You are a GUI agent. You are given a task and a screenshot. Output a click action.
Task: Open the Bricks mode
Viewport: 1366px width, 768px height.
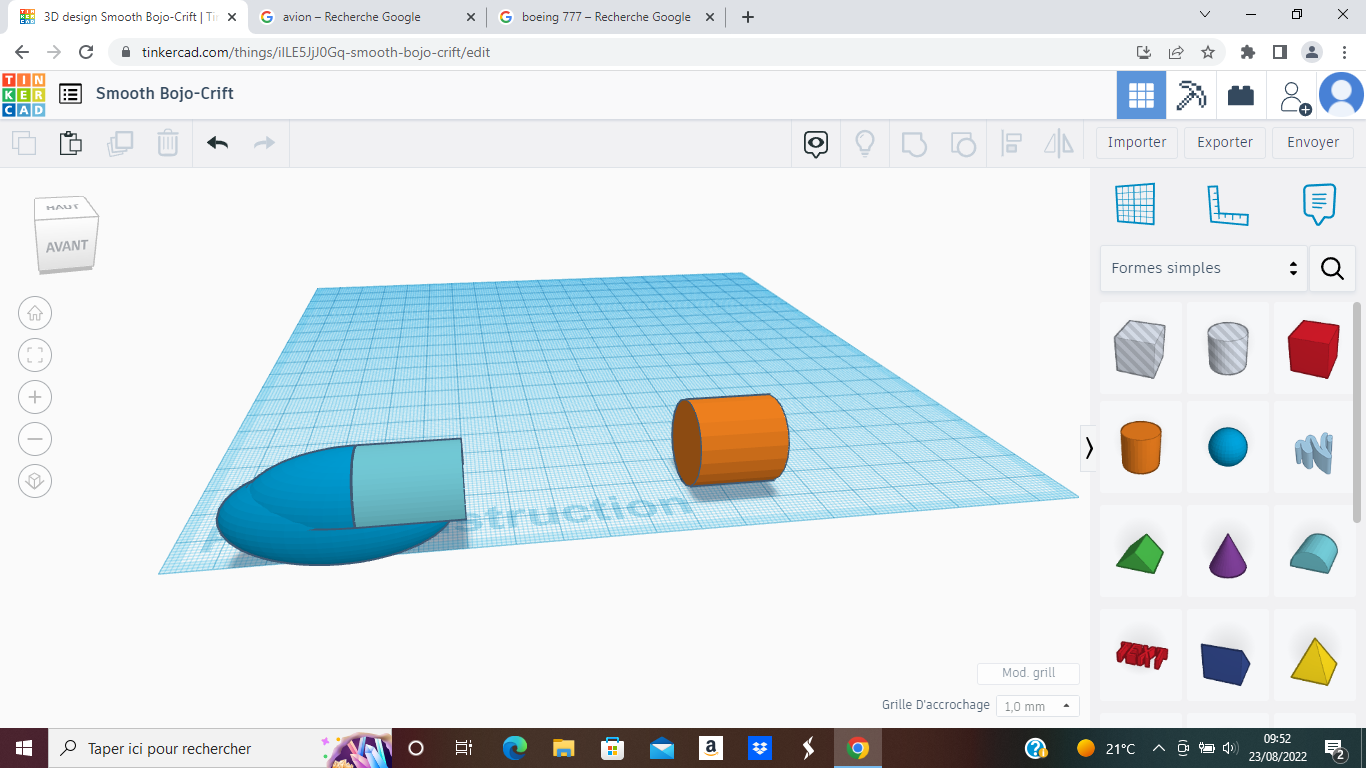(x=1241, y=95)
